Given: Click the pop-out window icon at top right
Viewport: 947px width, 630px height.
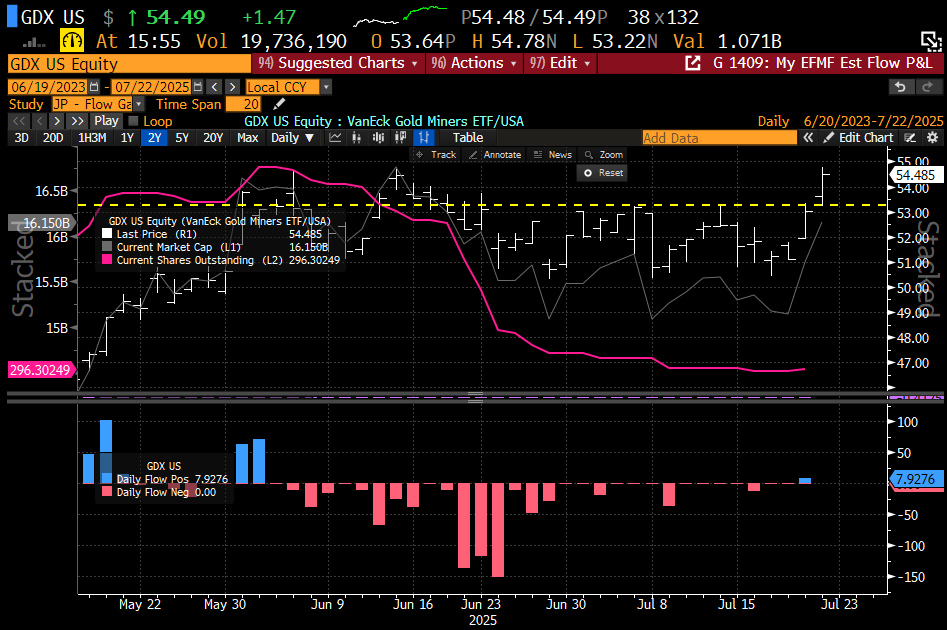Looking at the screenshot, I should click(x=931, y=42).
